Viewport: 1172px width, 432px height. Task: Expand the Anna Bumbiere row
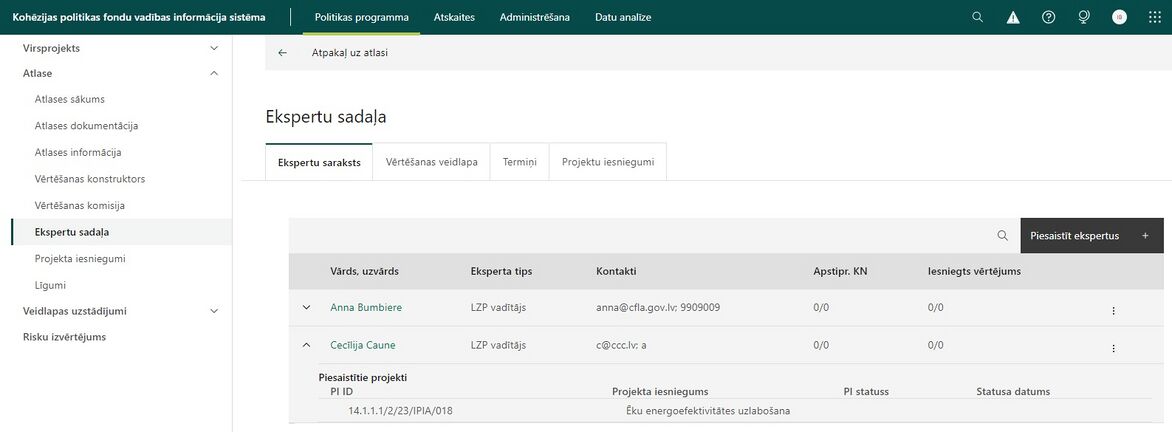tap(306, 307)
